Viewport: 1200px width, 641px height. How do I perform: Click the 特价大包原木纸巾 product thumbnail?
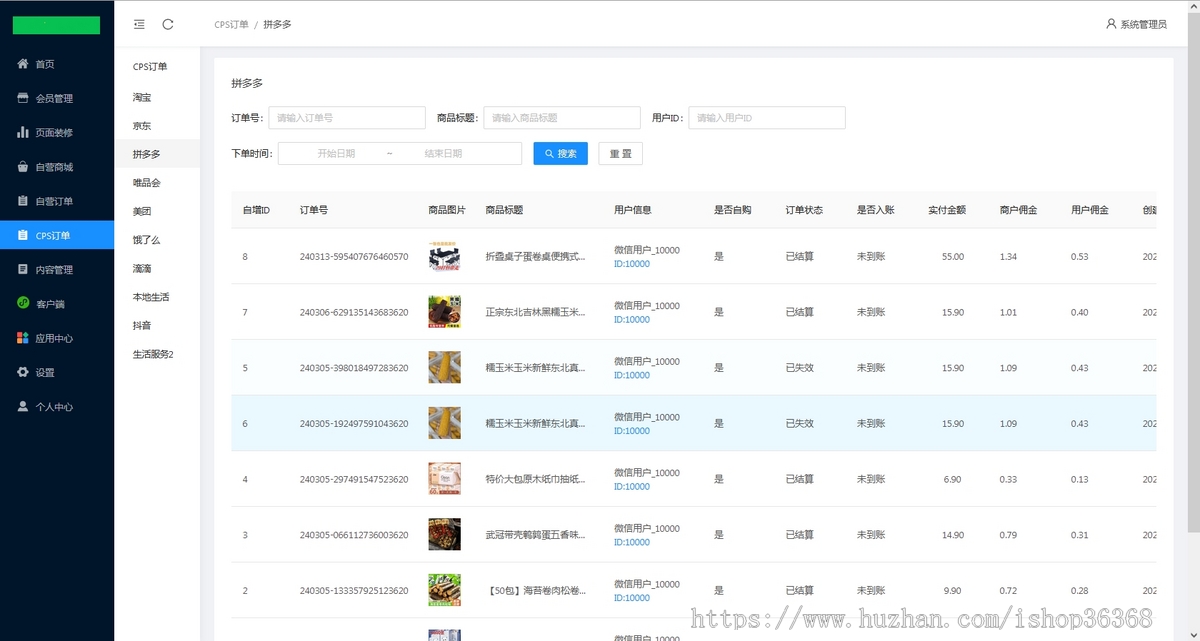(444, 479)
